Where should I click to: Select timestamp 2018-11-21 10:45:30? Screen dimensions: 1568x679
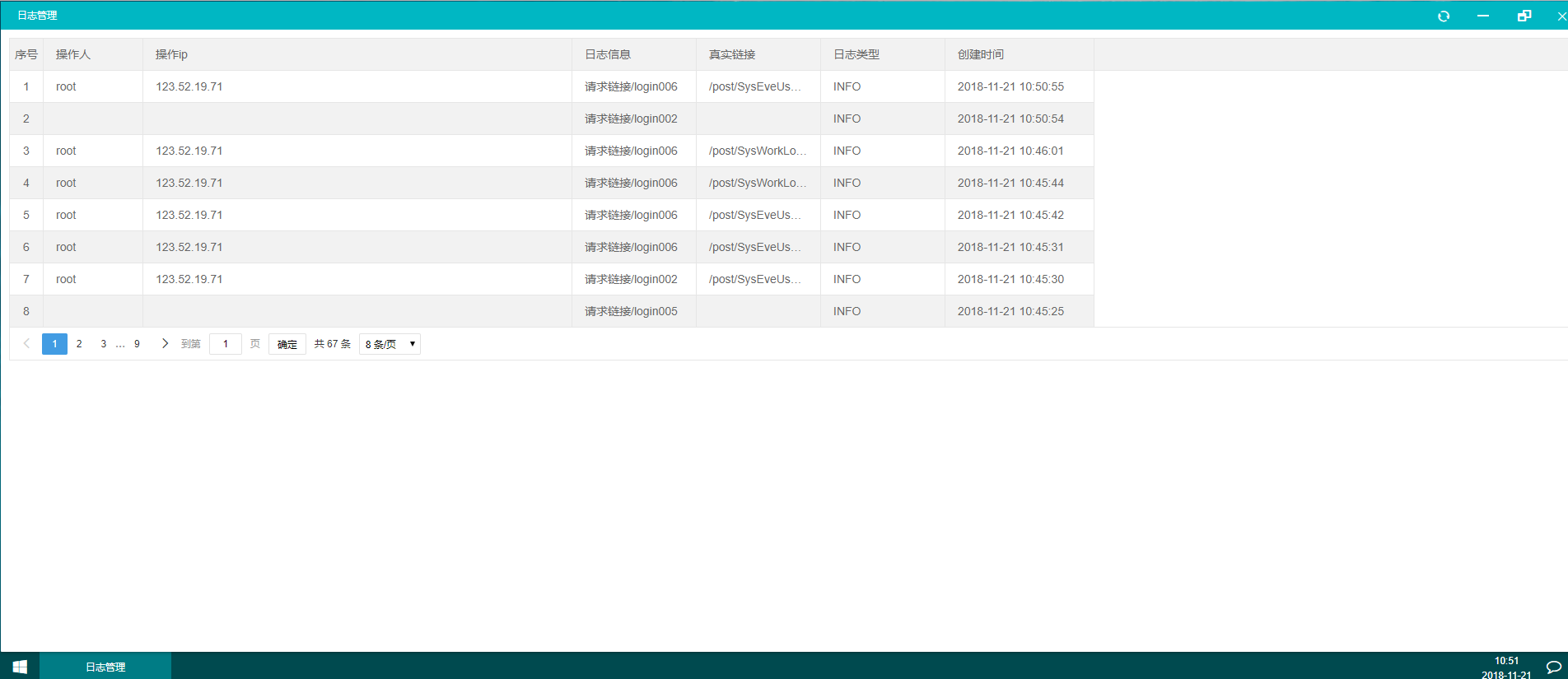[1010, 279]
